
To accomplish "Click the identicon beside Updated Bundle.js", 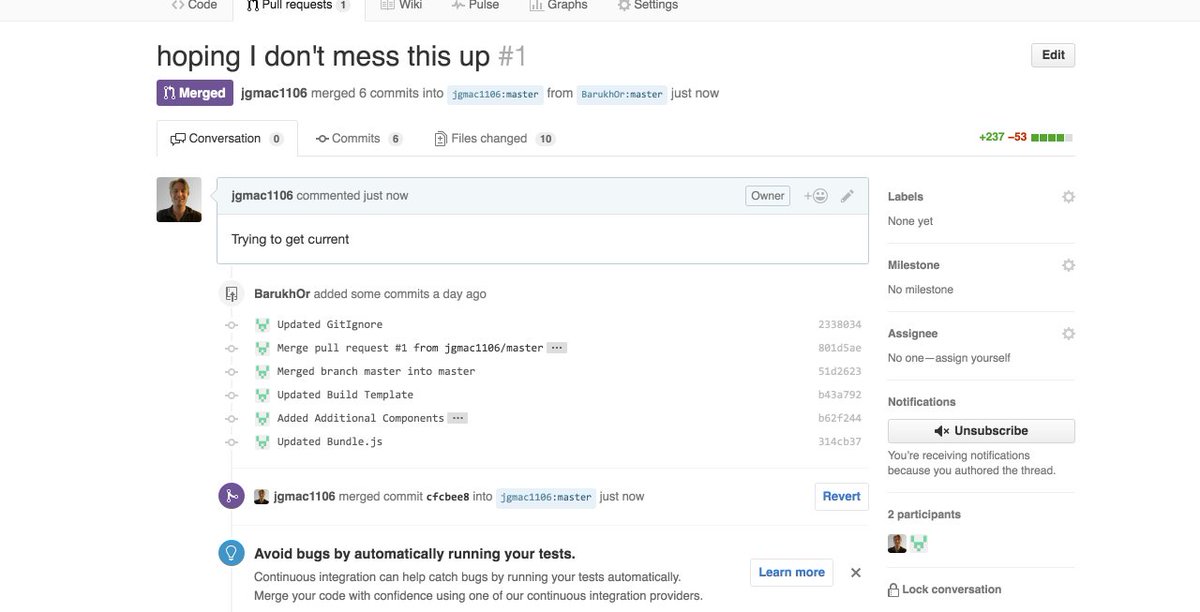I will click(262, 442).
